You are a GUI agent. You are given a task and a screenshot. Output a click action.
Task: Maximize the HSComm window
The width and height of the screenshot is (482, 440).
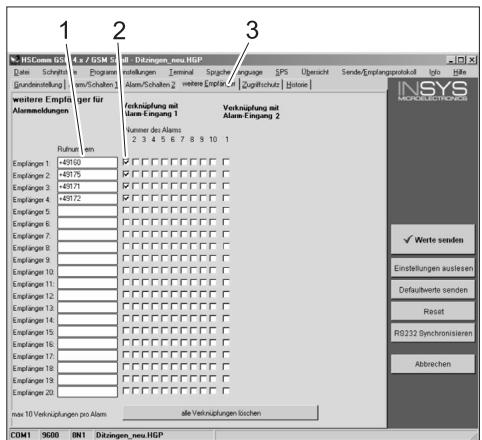(461, 60)
